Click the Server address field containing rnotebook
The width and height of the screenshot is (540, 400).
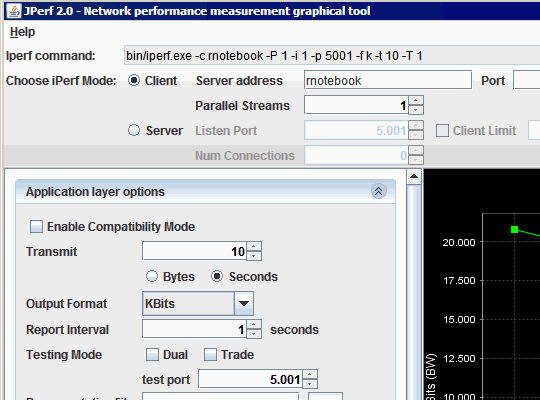pos(388,80)
